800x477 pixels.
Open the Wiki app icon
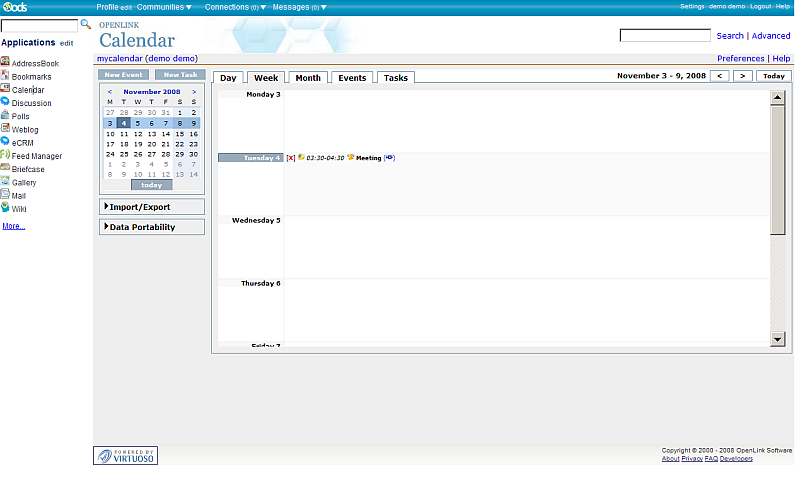click(5, 208)
